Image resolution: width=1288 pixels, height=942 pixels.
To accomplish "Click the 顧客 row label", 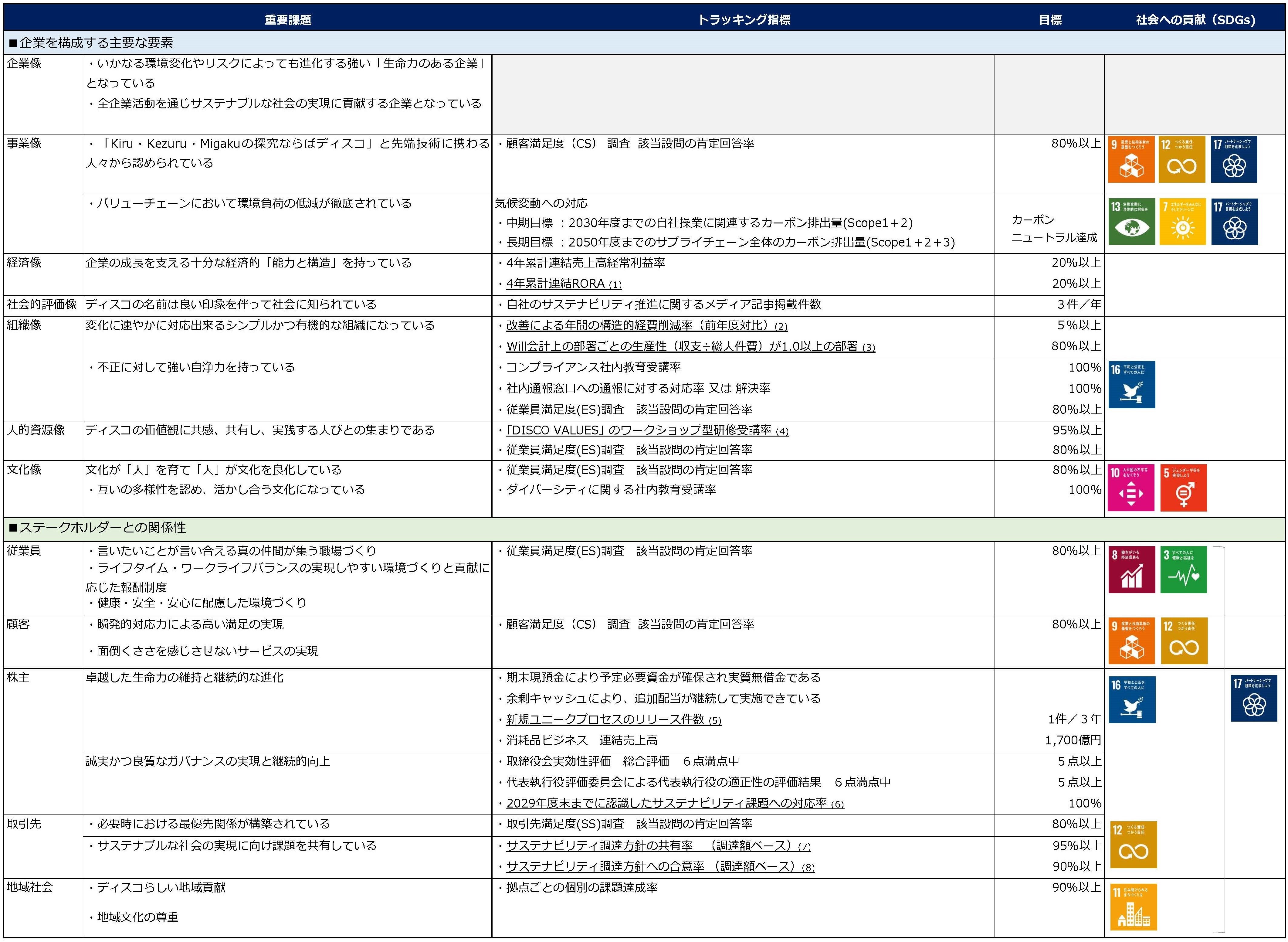I will 18,624.
